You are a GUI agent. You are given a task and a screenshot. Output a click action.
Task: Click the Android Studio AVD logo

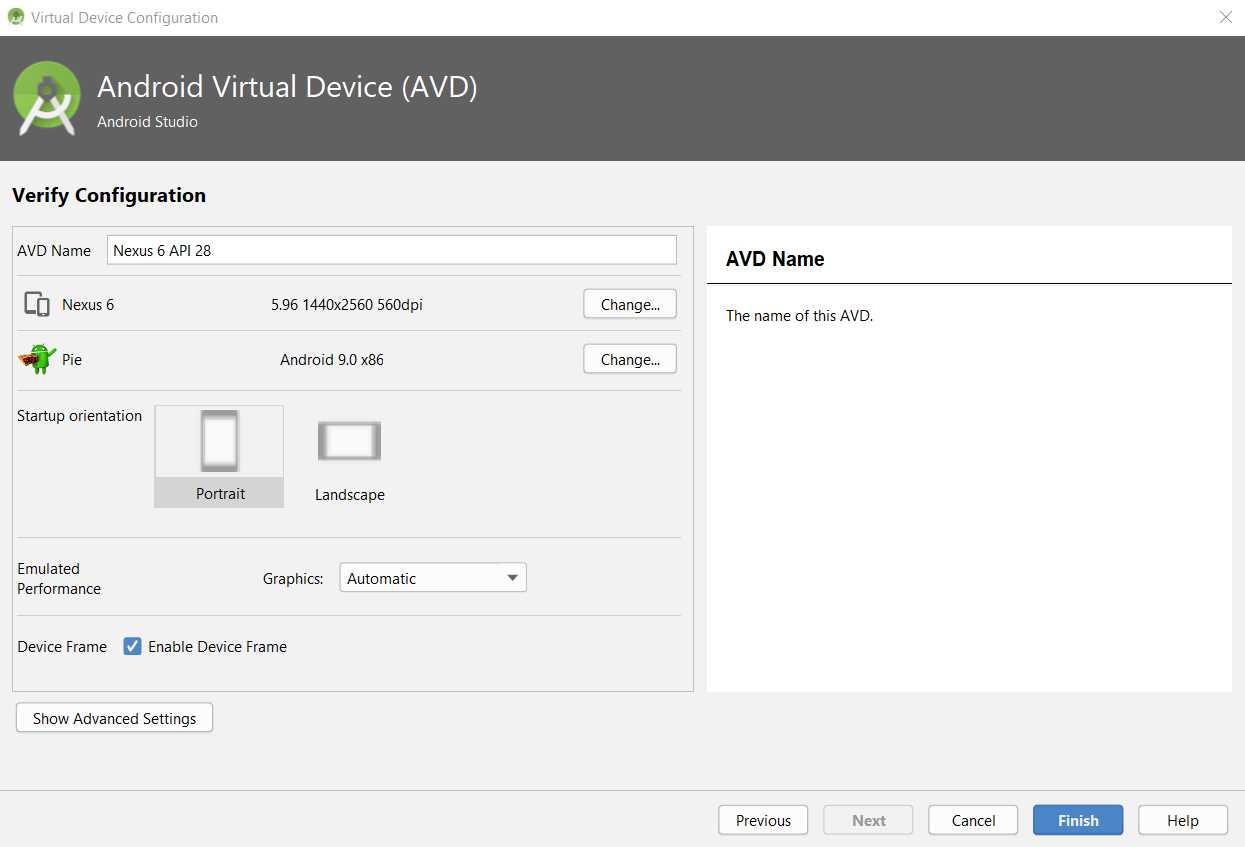tap(47, 98)
